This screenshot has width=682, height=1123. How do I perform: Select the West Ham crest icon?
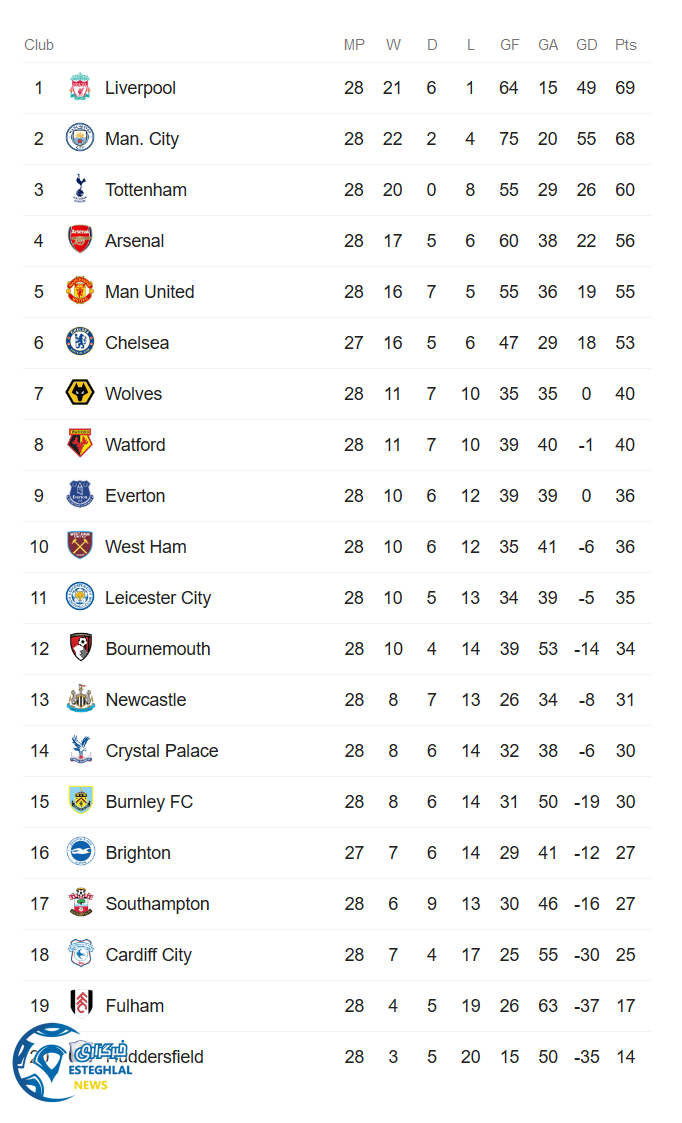point(80,547)
